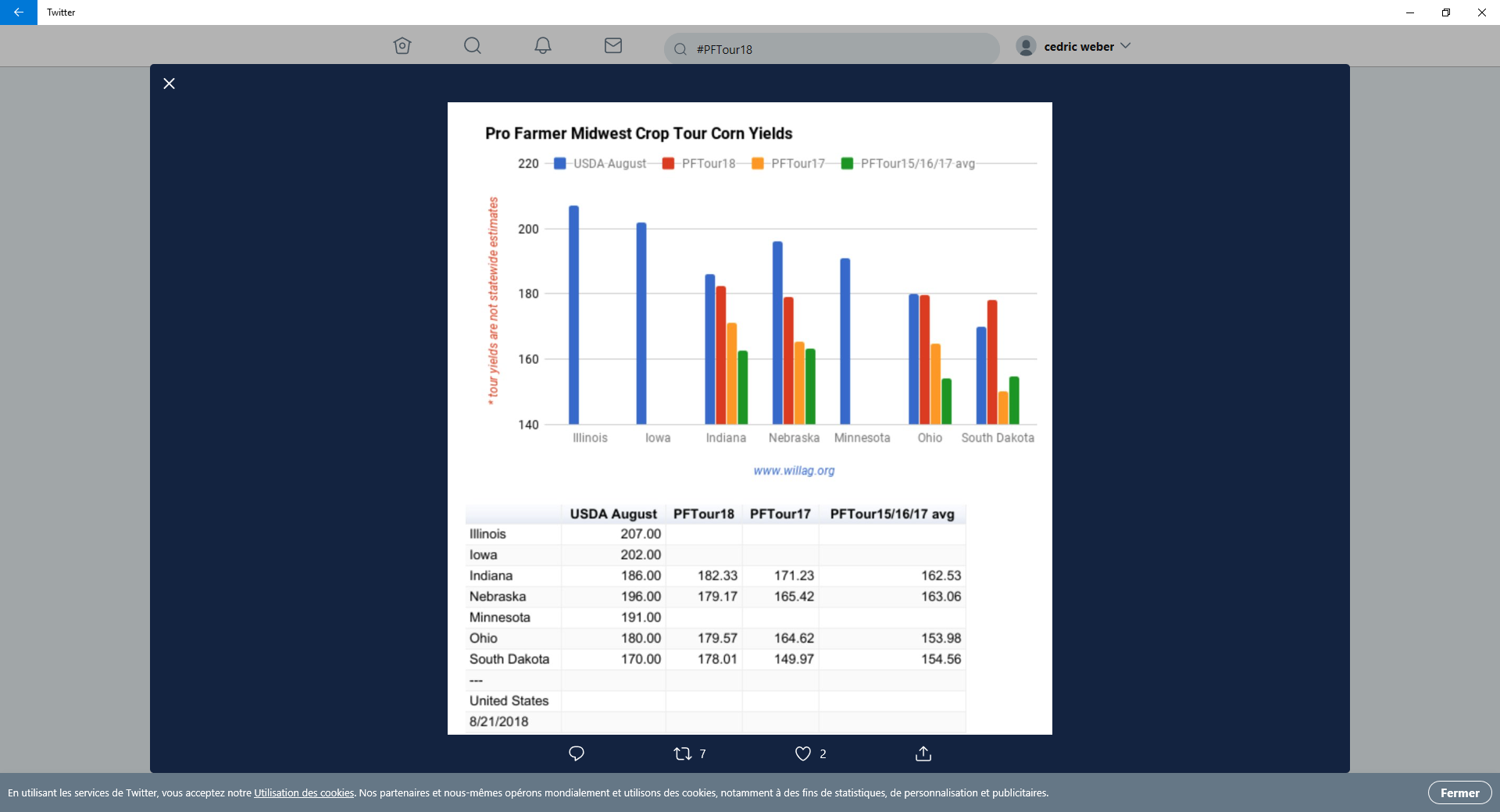Like the tweet with heart icon
Viewport: 1500px width, 812px height.
pyautogui.click(x=802, y=753)
